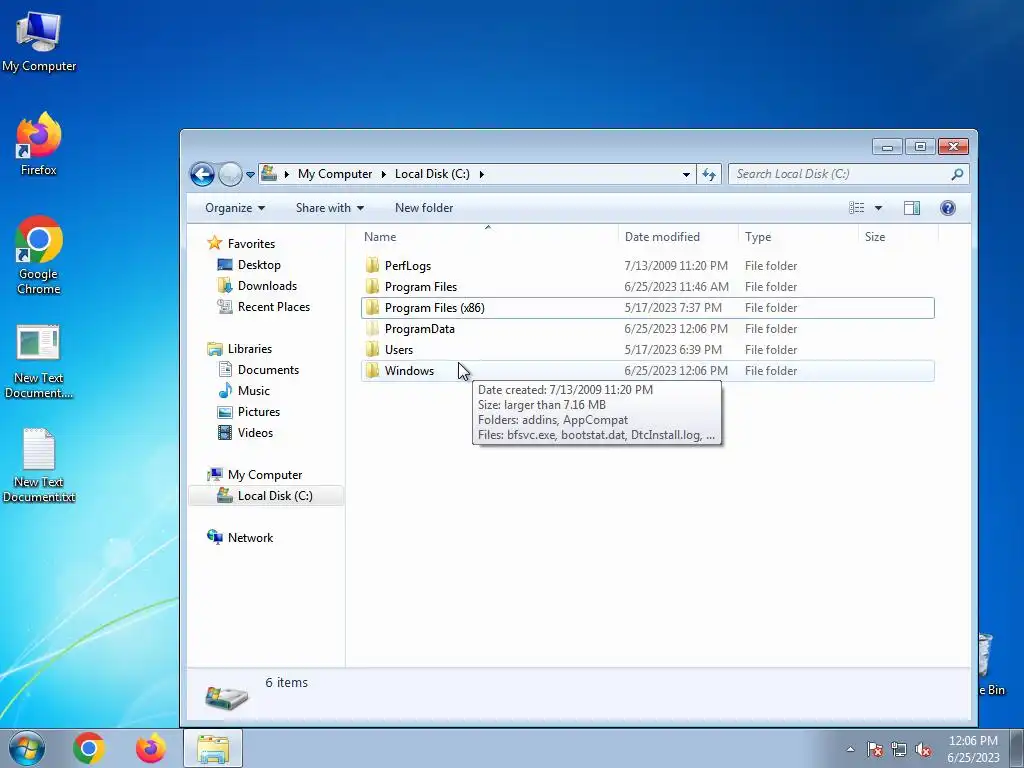Viewport: 1024px width, 768px height.
Task: Open the Organize menu
Action: pyautogui.click(x=235, y=208)
